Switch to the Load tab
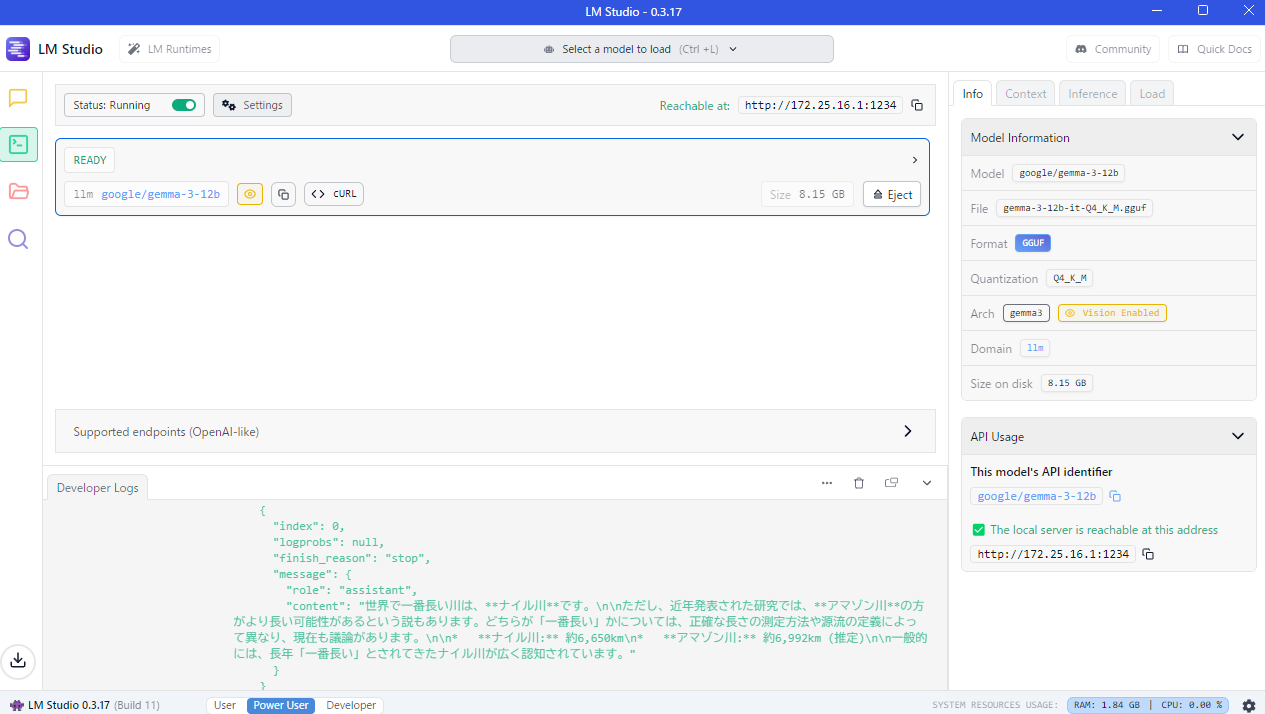 (1152, 93)
